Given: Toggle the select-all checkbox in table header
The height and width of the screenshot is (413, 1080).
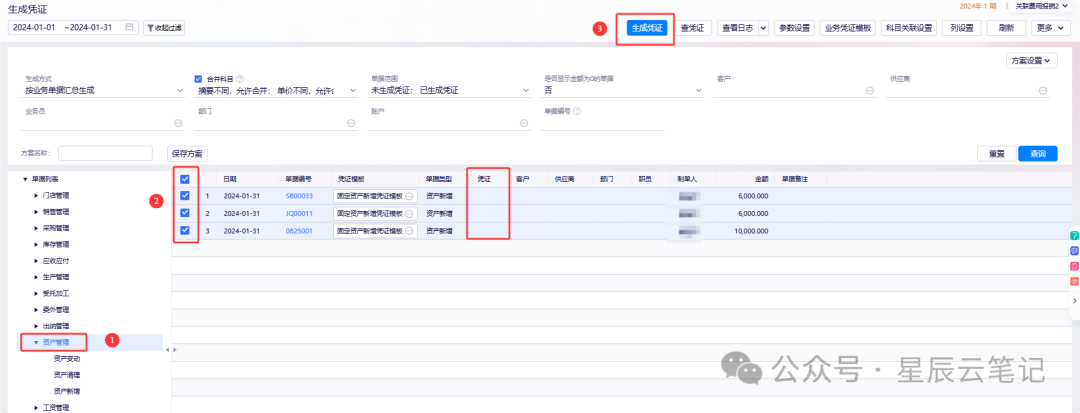Looking at the screenshot, I should point(185,179).
